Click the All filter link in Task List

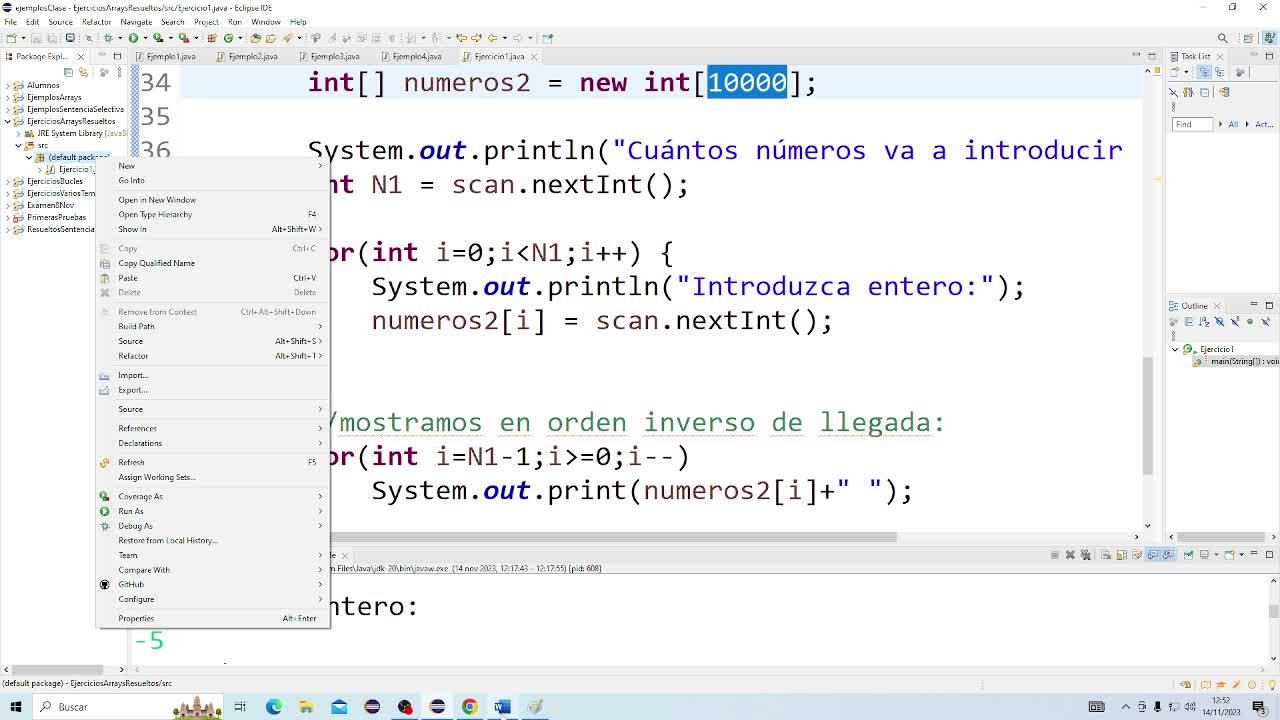tap(1233, 124)
